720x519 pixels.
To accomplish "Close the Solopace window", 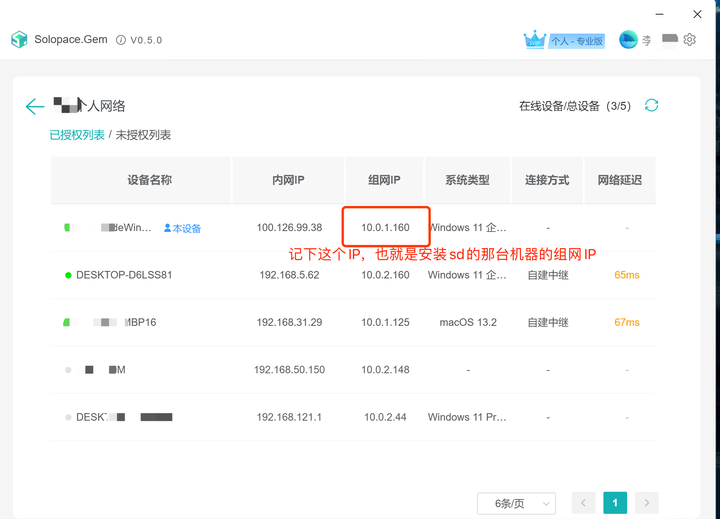I will click(697, 14).
